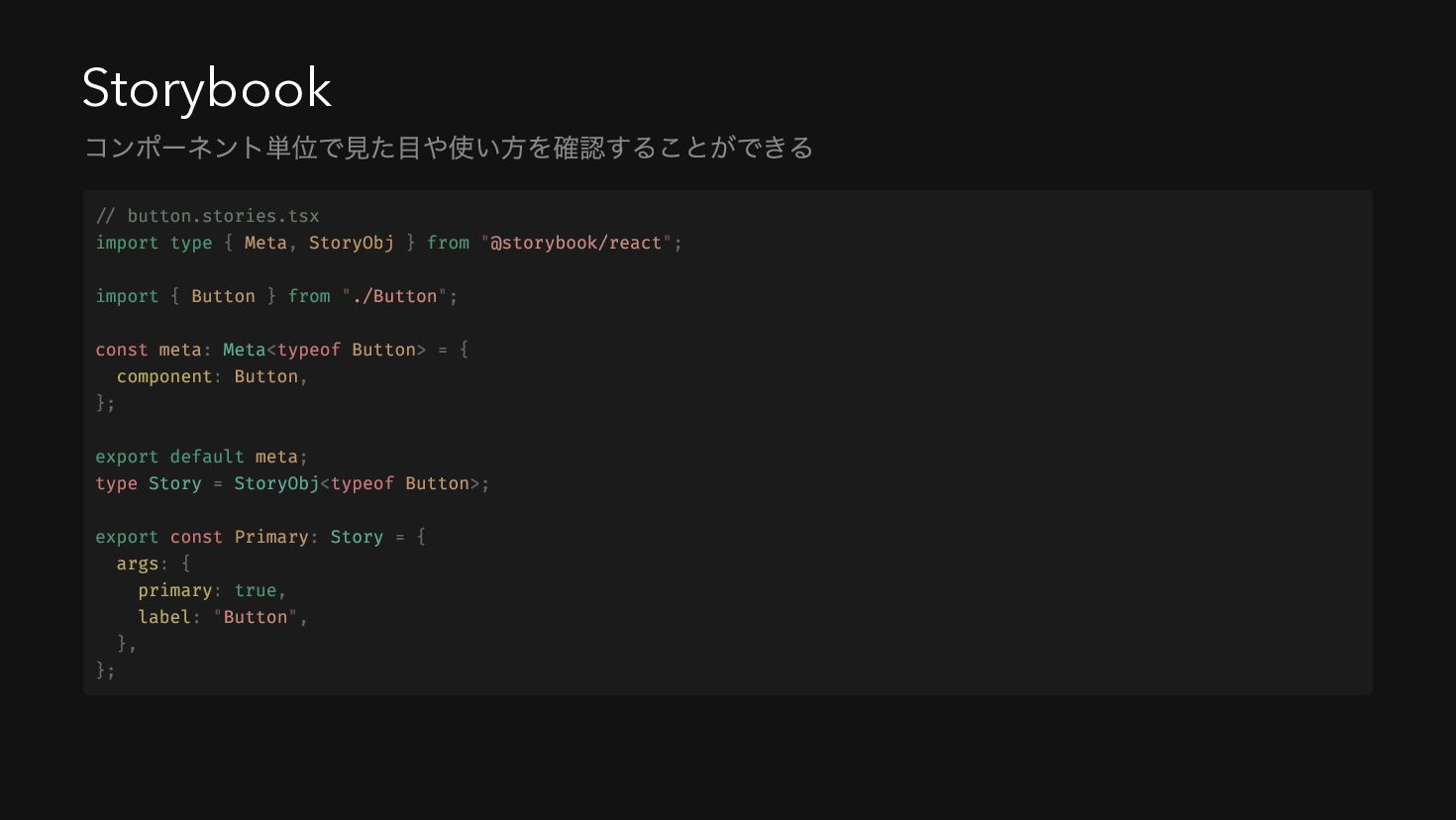Click Meta<typeof Button> type annotation
The height and width of the screenshot is (820, 1456).
click(324, 350)
